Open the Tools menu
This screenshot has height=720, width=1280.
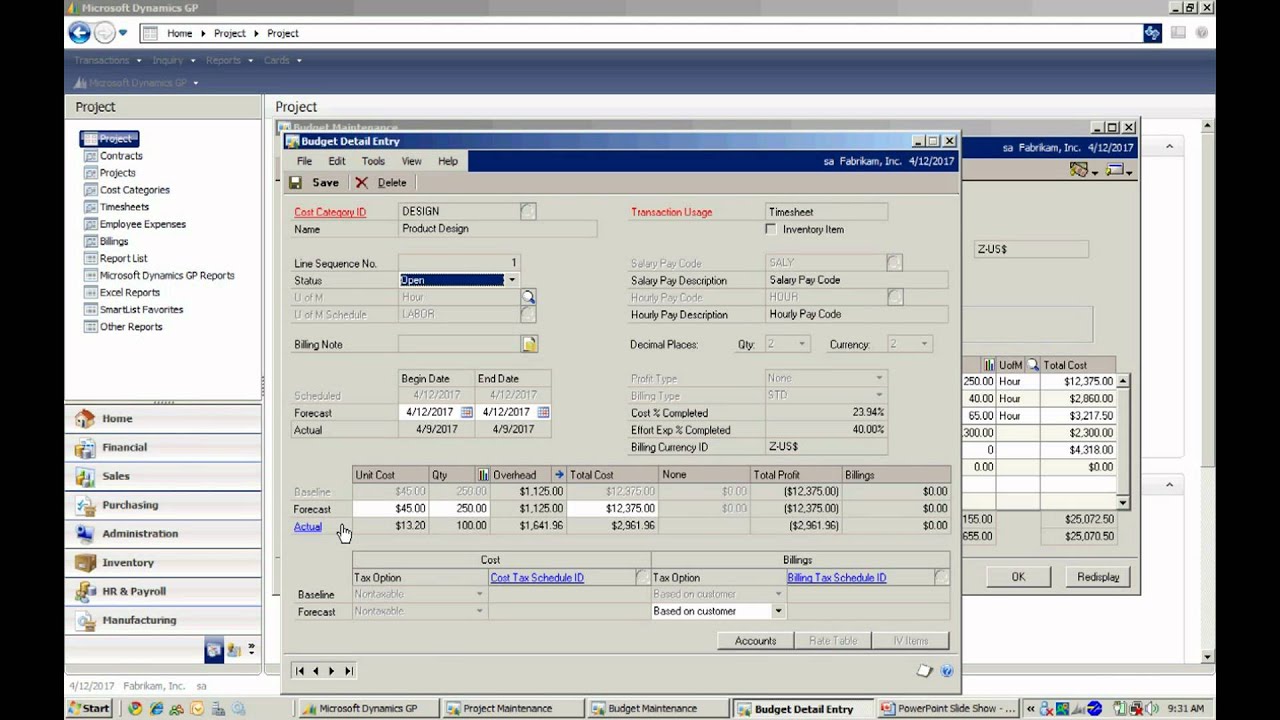coord(373,161)
